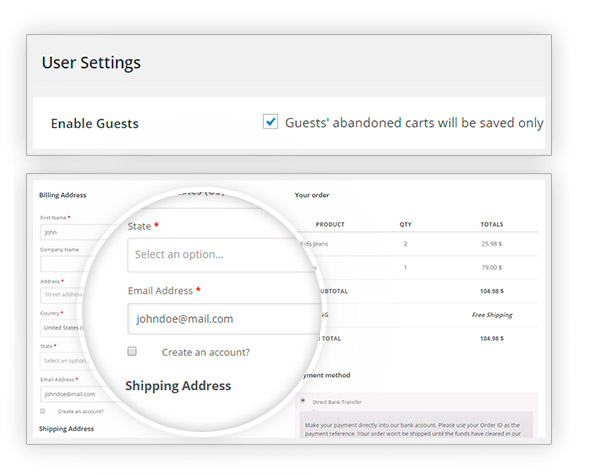This screenshot has width=600, height=475.
Task: Click the empty Company Name field
Action: pos(63,264)
